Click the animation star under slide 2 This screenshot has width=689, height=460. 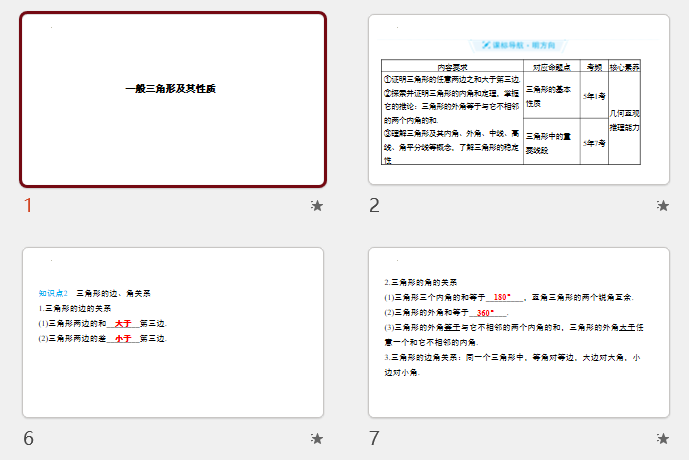662,206
